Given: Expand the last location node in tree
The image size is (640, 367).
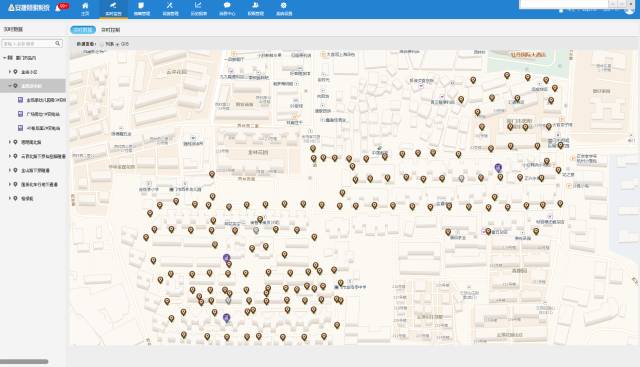Looking at the screenshot, I should point(10,198).
